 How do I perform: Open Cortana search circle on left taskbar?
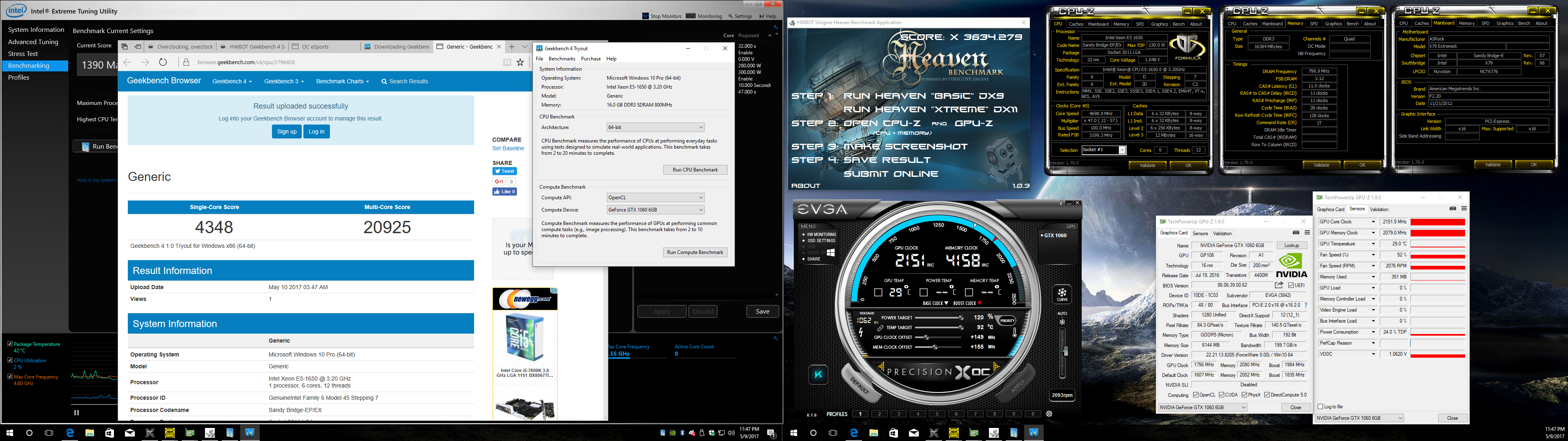29,433
